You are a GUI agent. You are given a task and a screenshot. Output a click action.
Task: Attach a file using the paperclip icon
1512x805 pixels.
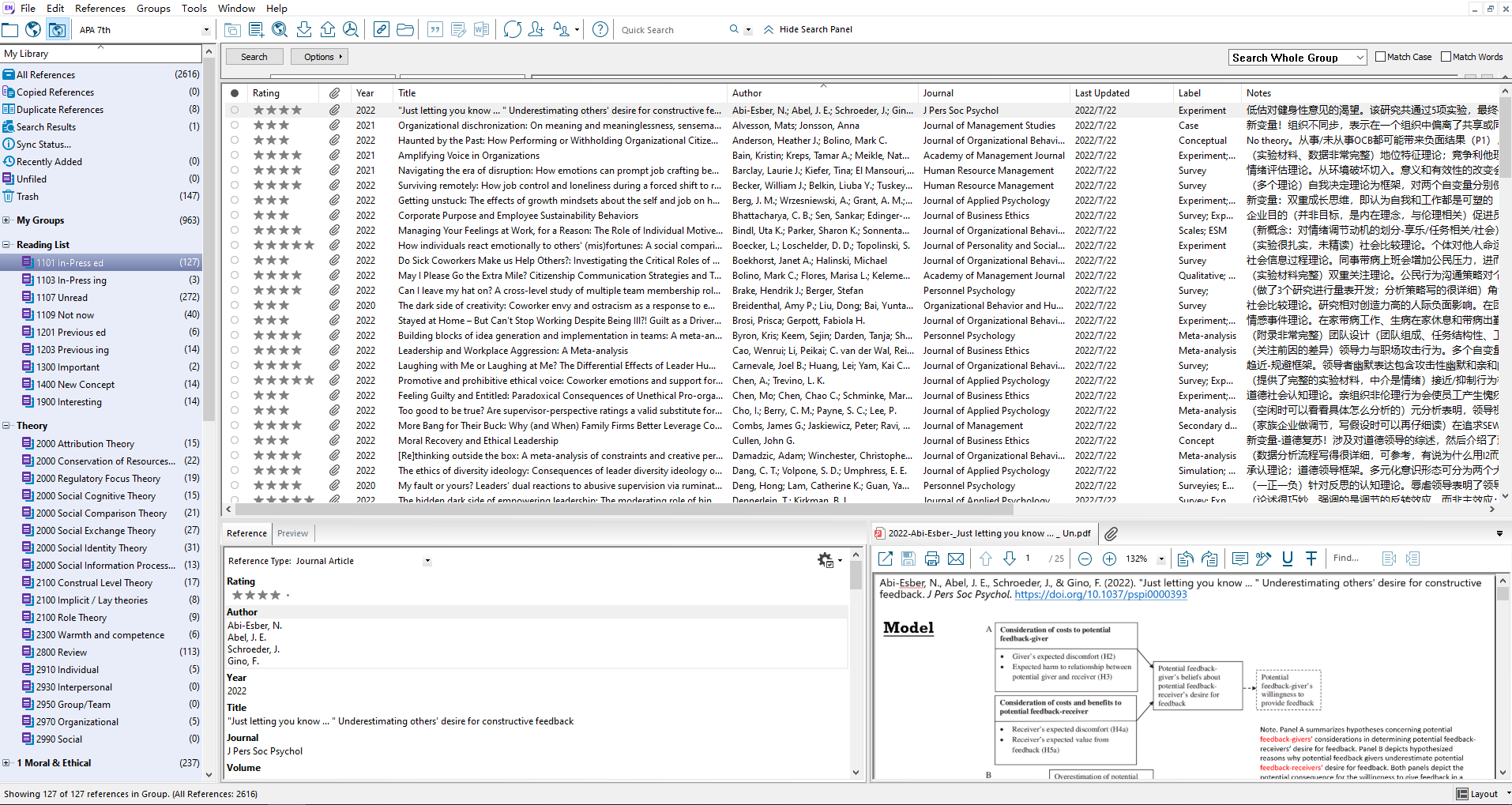click(x=1111, y=533)
